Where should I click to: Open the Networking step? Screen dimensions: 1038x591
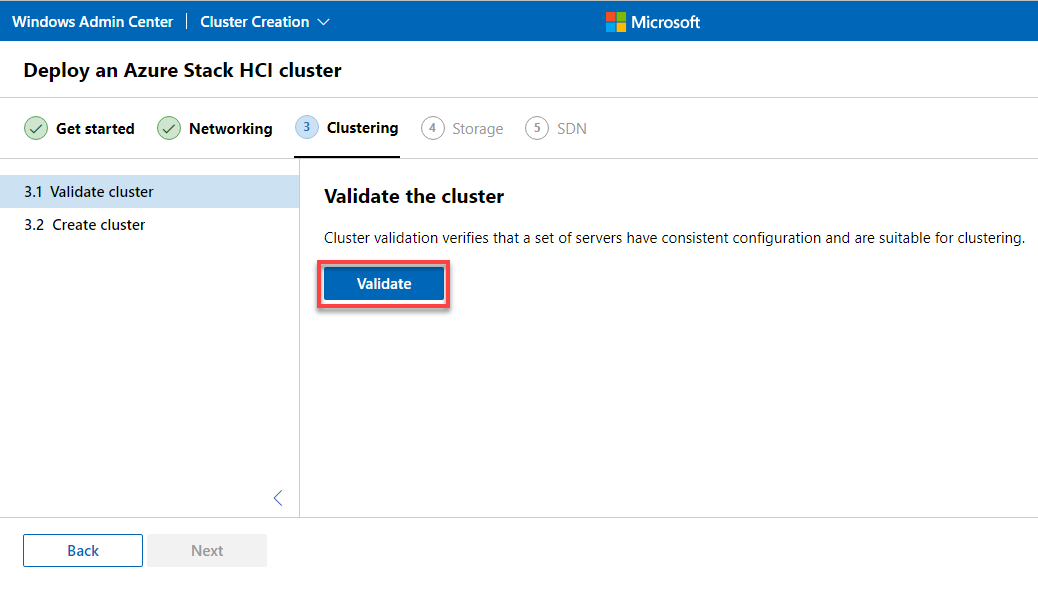[214, 128]
